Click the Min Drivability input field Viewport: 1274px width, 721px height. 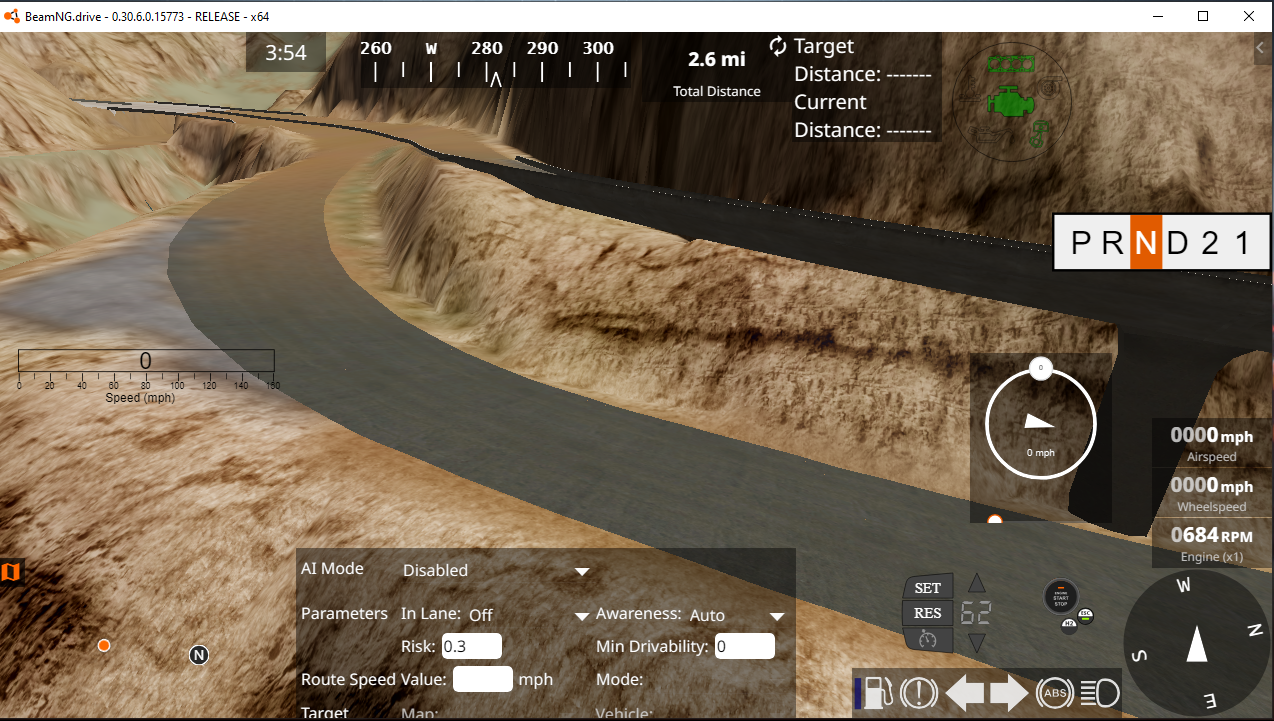745,646
